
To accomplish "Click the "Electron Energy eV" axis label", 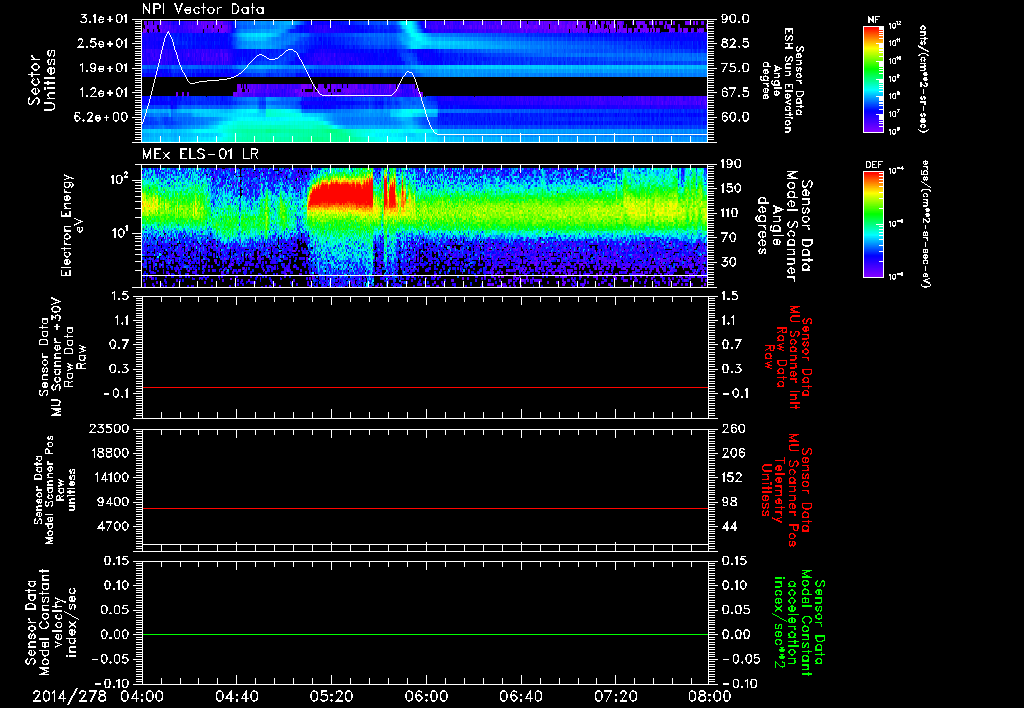I will [73, 225].
